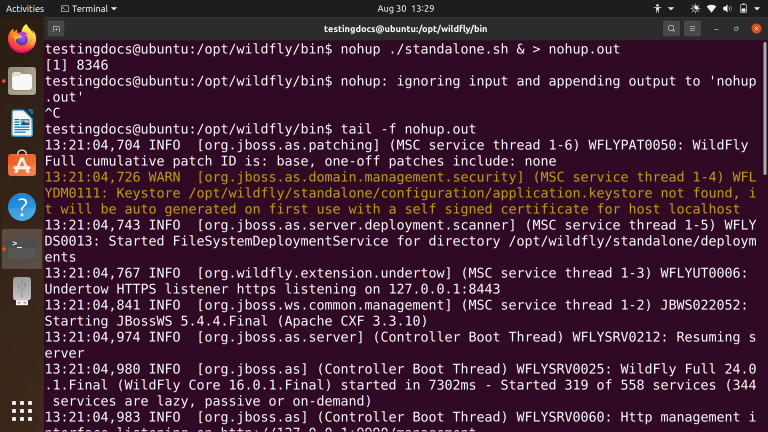
Task: Click Activities in top bar
Action: pos(25,8)
